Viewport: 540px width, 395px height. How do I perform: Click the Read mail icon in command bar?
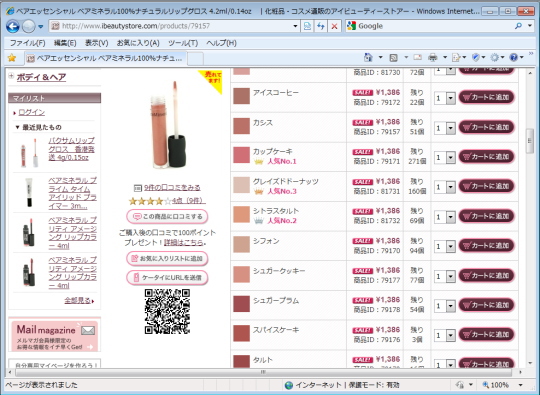[417, 58]
